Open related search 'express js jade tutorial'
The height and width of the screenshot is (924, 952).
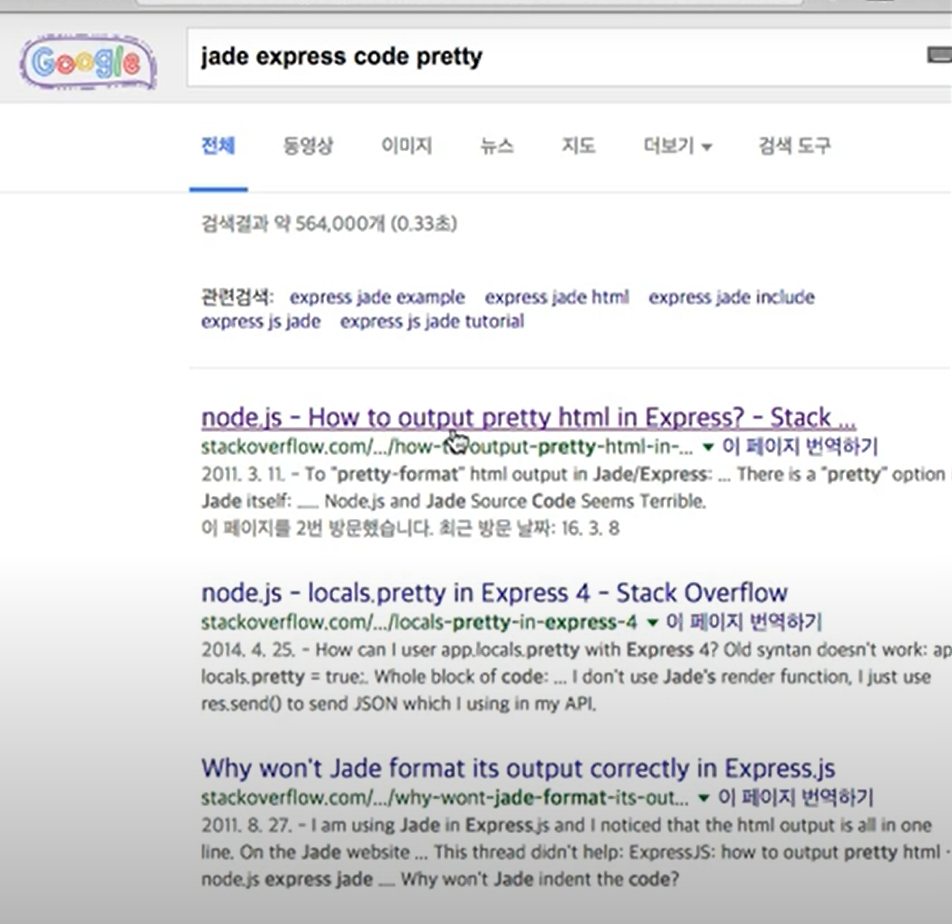(x=432, y=321)
